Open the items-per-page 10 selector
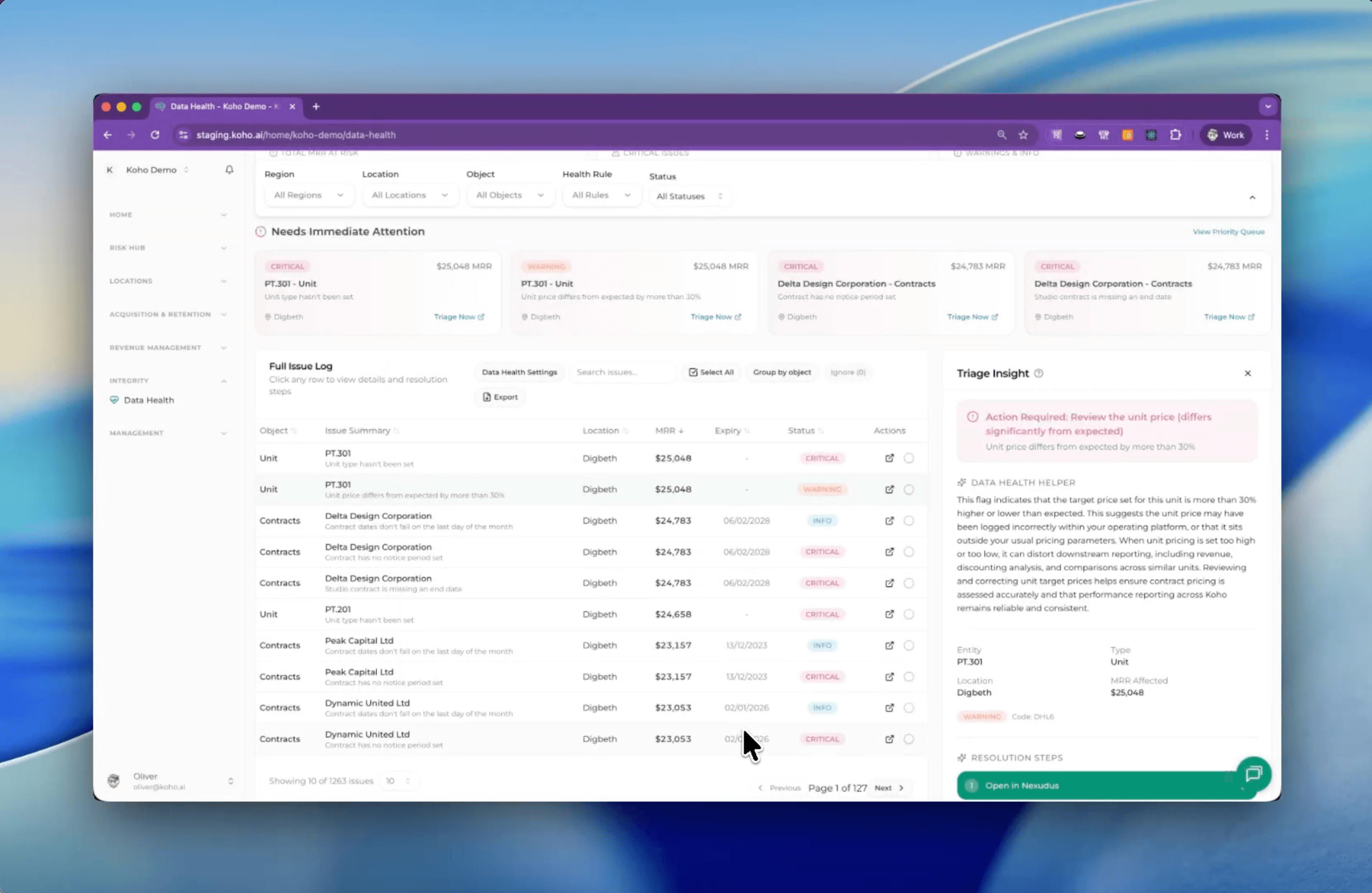This screenshot has height=893, width=1372. pyautogui.click(x=398, y=780)
